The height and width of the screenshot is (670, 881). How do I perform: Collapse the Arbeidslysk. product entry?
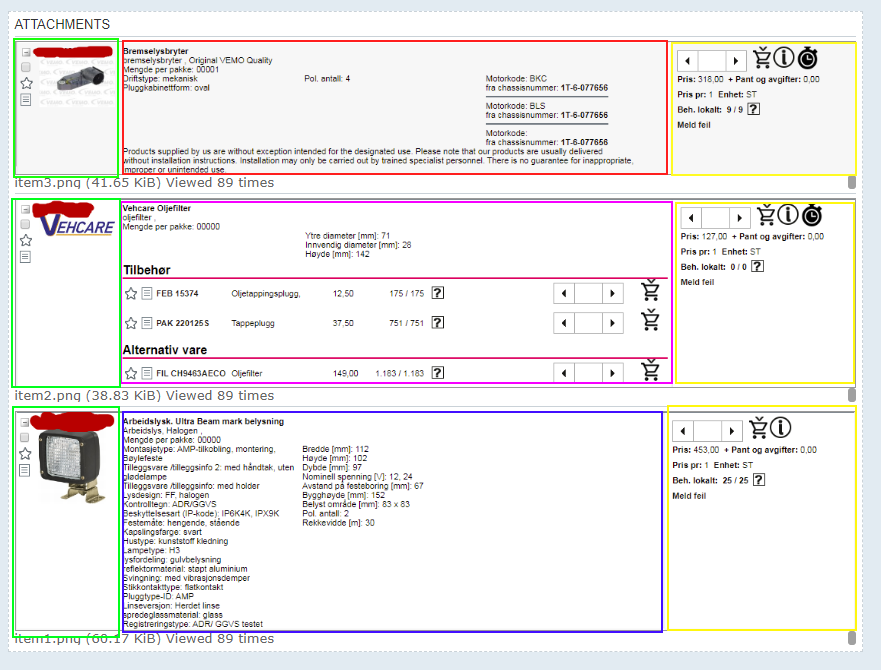coord(26,421)
